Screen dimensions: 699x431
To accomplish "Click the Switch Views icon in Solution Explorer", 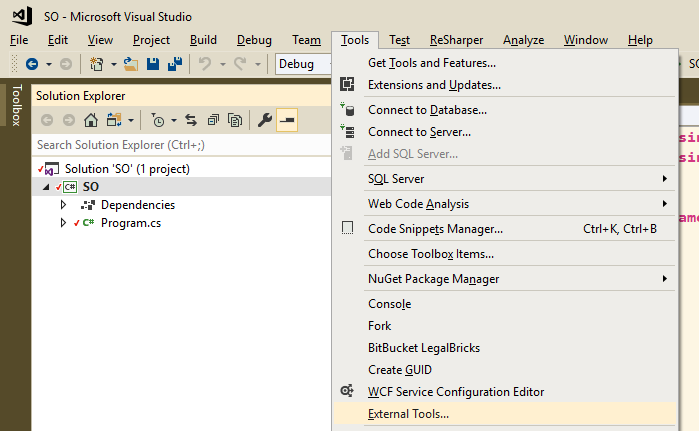I will (x=114, y=120).
